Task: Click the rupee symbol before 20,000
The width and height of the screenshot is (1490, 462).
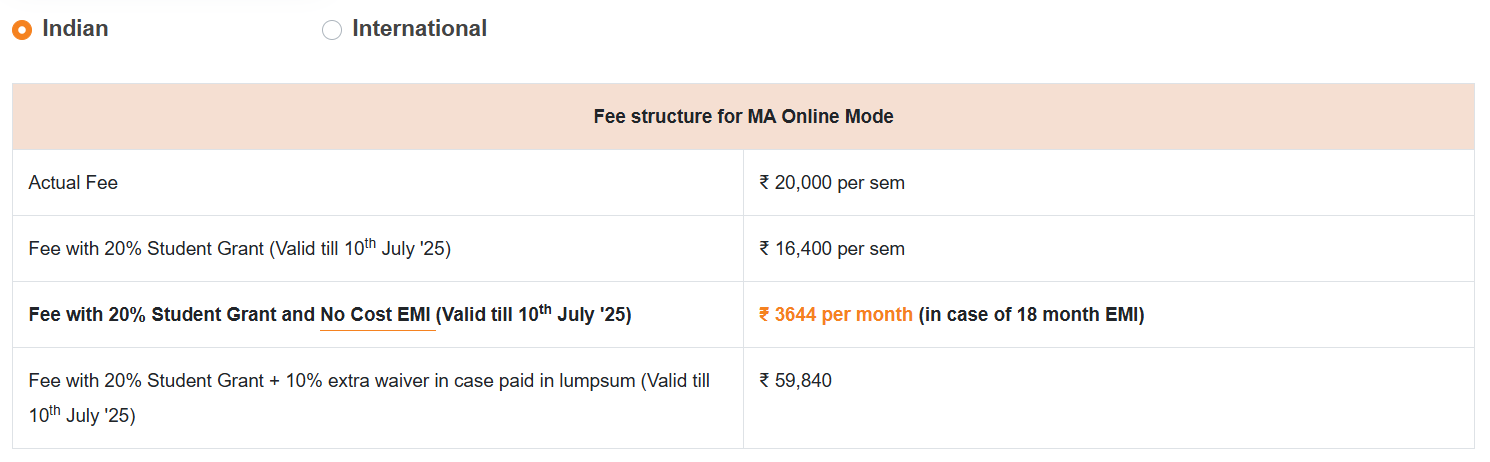Action: (x=765, y=183)
